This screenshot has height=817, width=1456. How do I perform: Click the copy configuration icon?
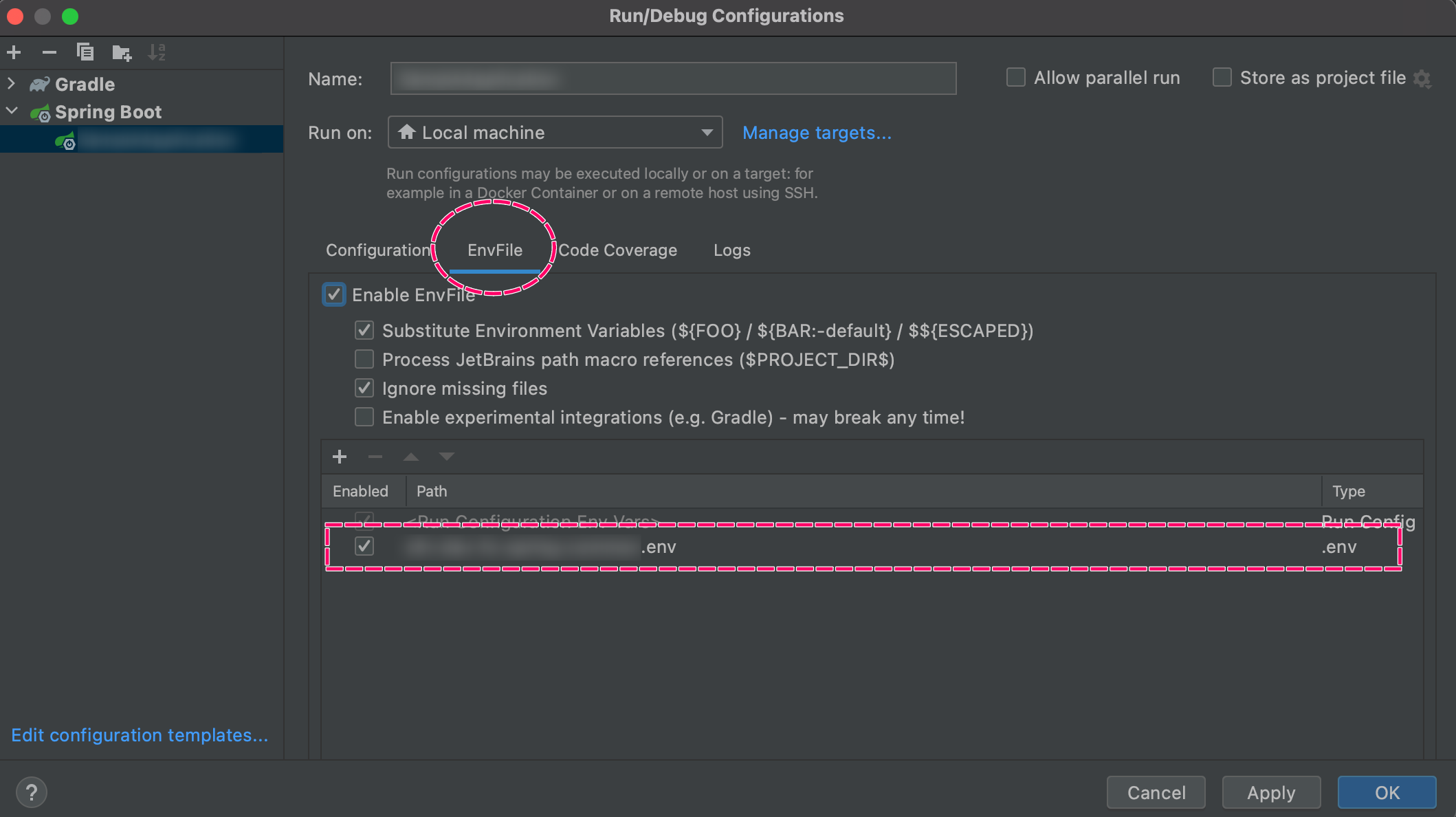coord(85,52)
